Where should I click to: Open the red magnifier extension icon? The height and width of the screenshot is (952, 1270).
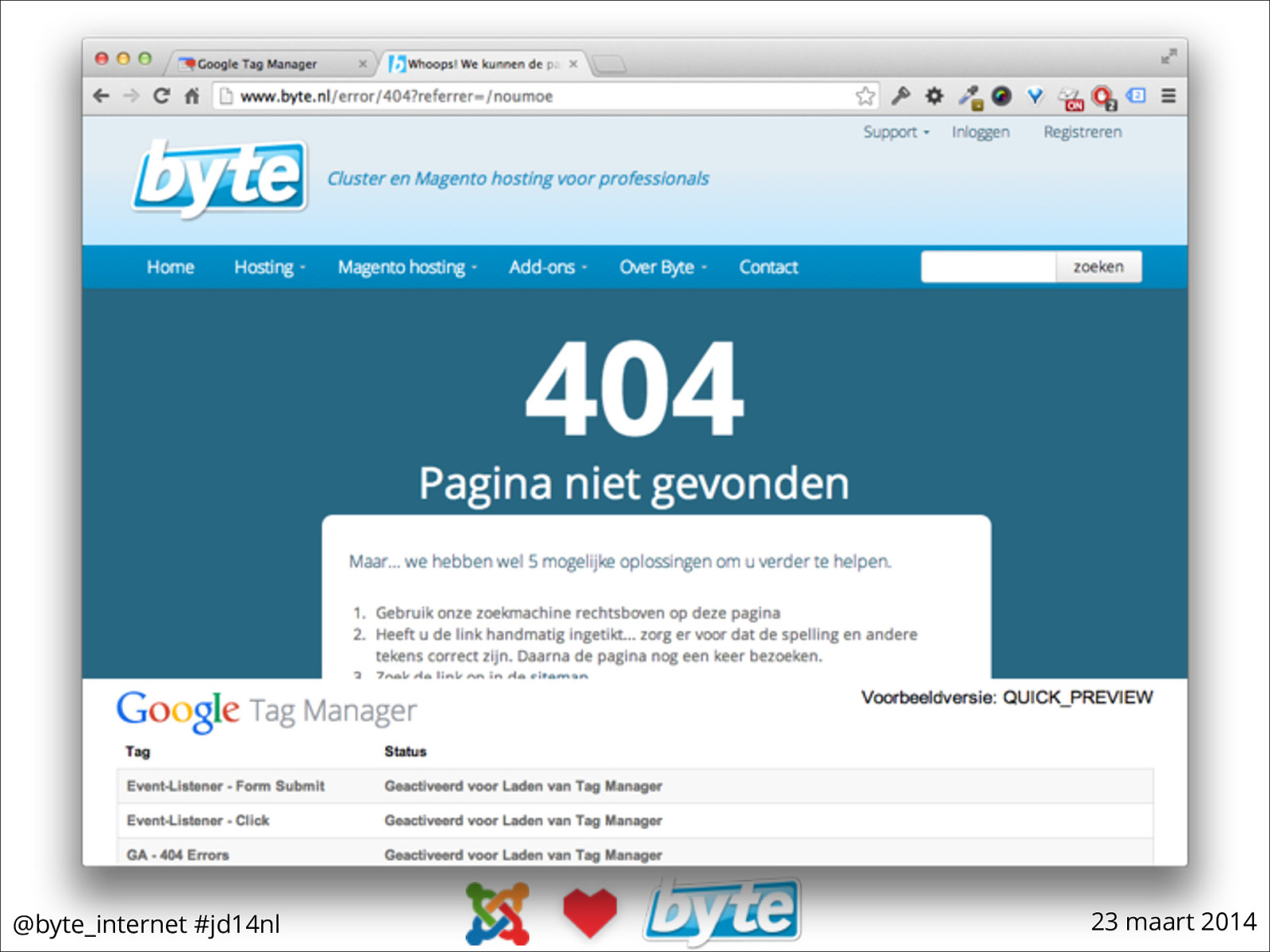1104,98
